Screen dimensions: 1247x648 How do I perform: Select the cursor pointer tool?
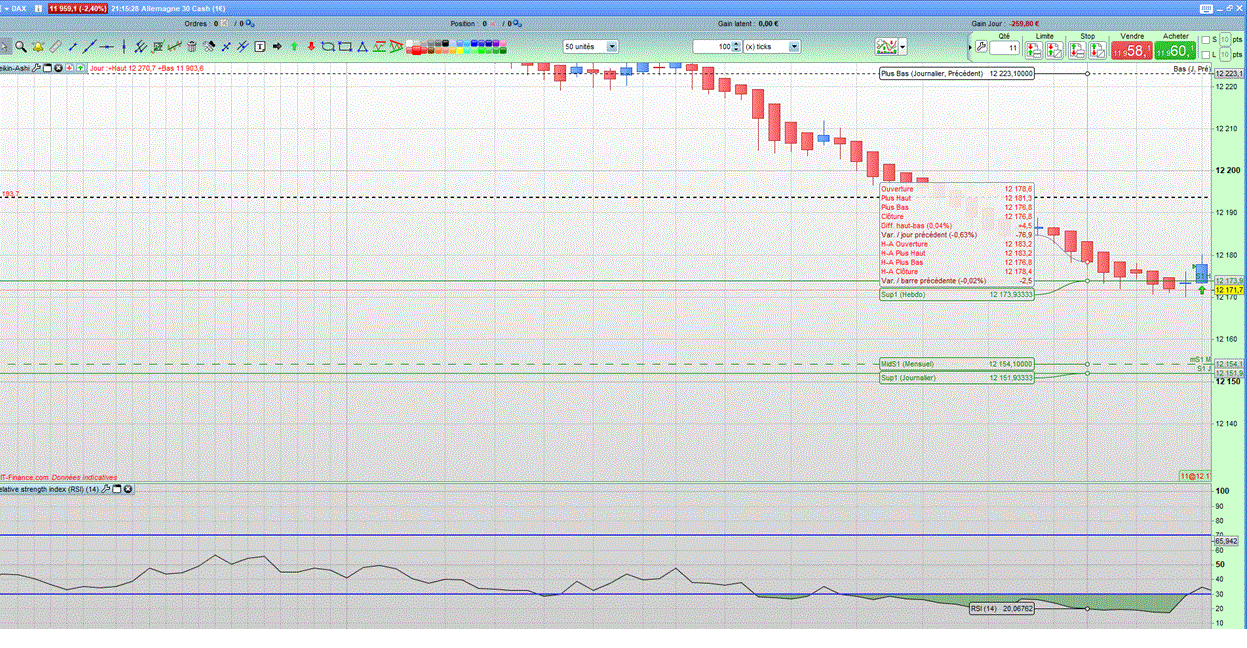pos(5,46)
